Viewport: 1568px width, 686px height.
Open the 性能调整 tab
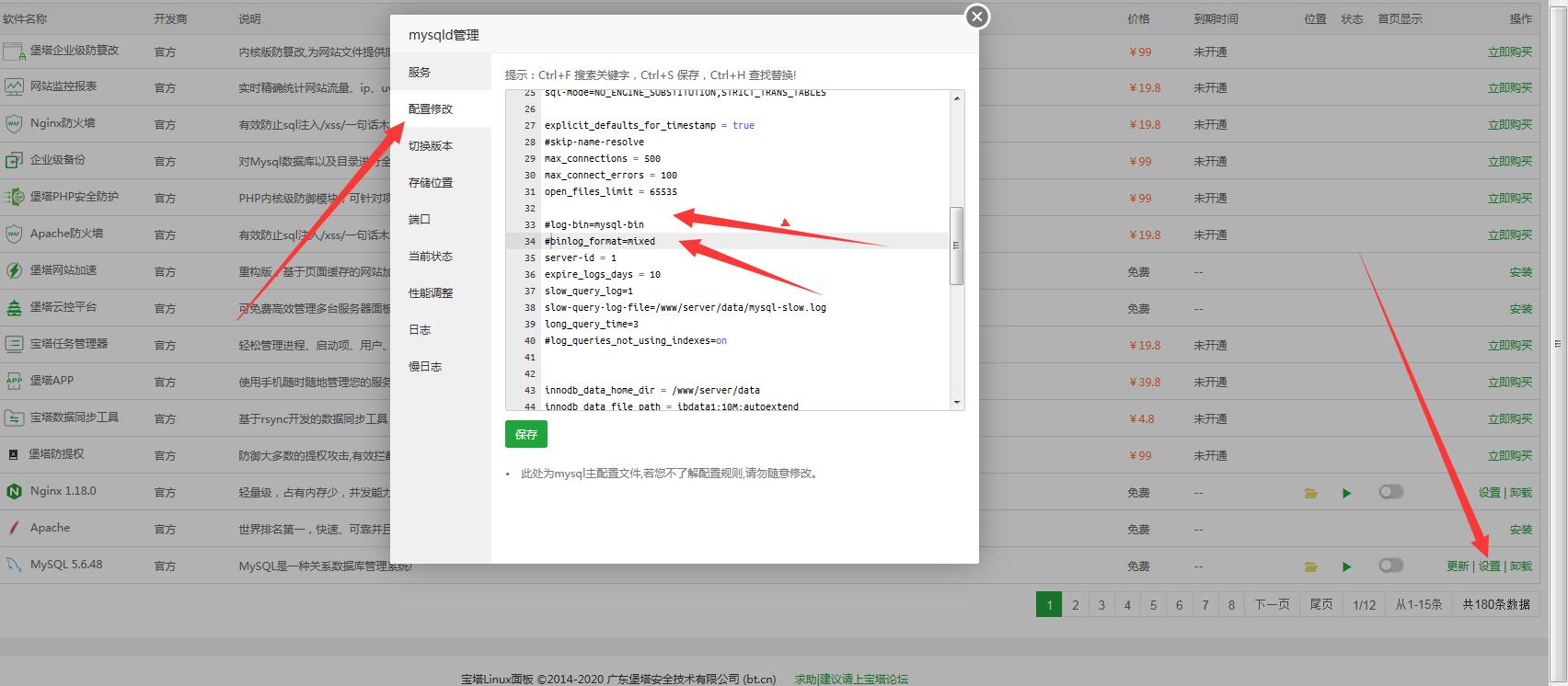(431, 292)
